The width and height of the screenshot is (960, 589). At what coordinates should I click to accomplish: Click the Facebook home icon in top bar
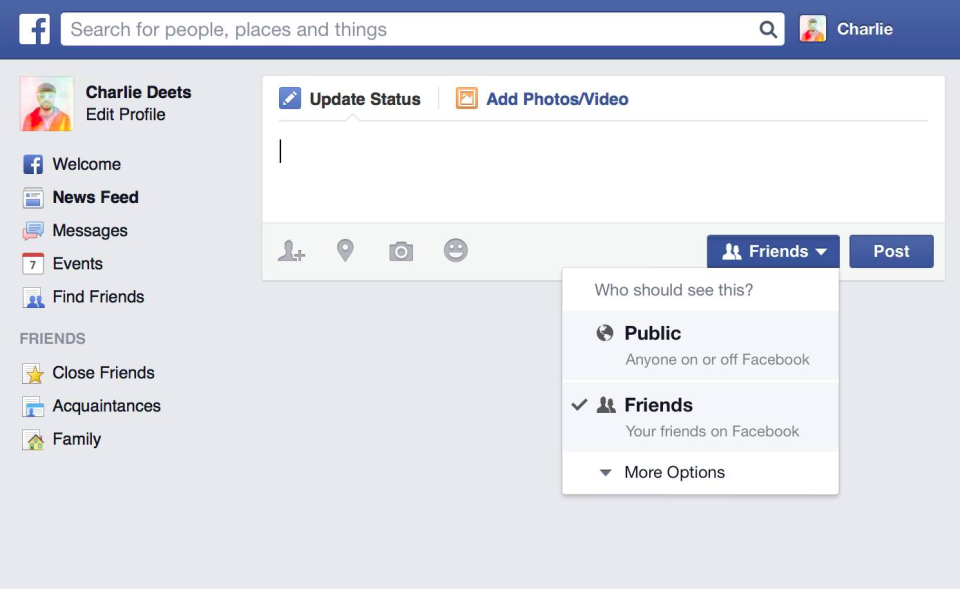coord(34,28)
